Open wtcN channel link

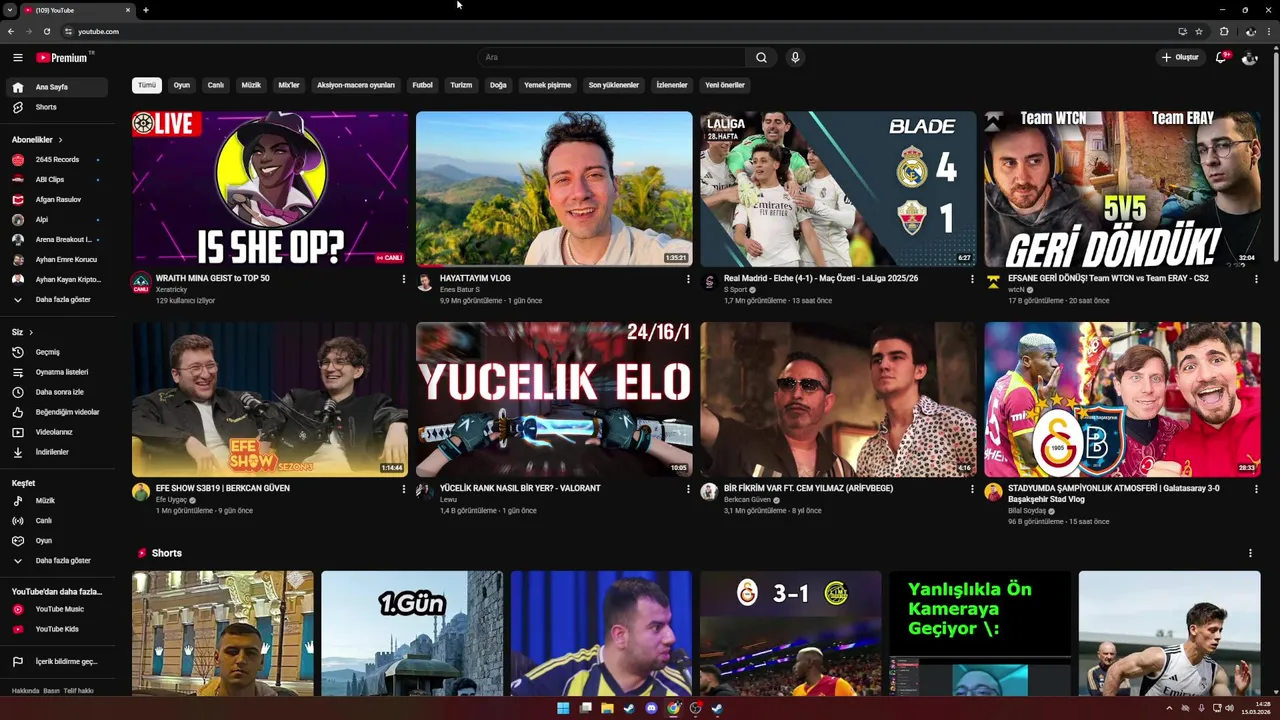pyautogui.click(x=1017, y=290)
